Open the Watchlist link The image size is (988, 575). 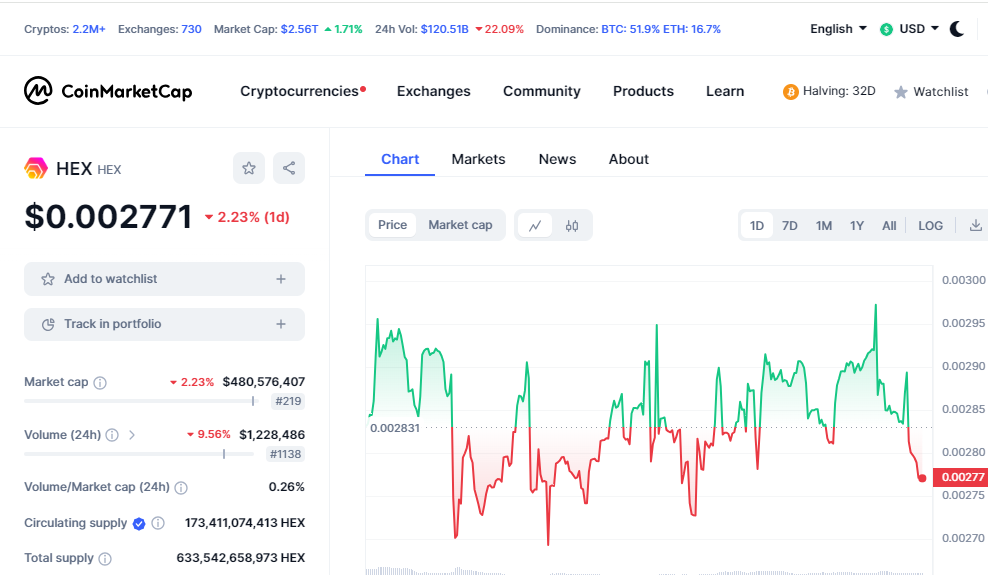[940, 92]
